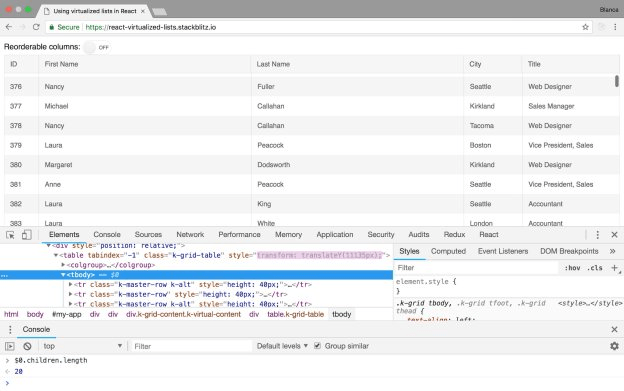The width and height of the screenshot is (624, 391).
Task: Toggle the device toolbar icon
Action: 27,235
